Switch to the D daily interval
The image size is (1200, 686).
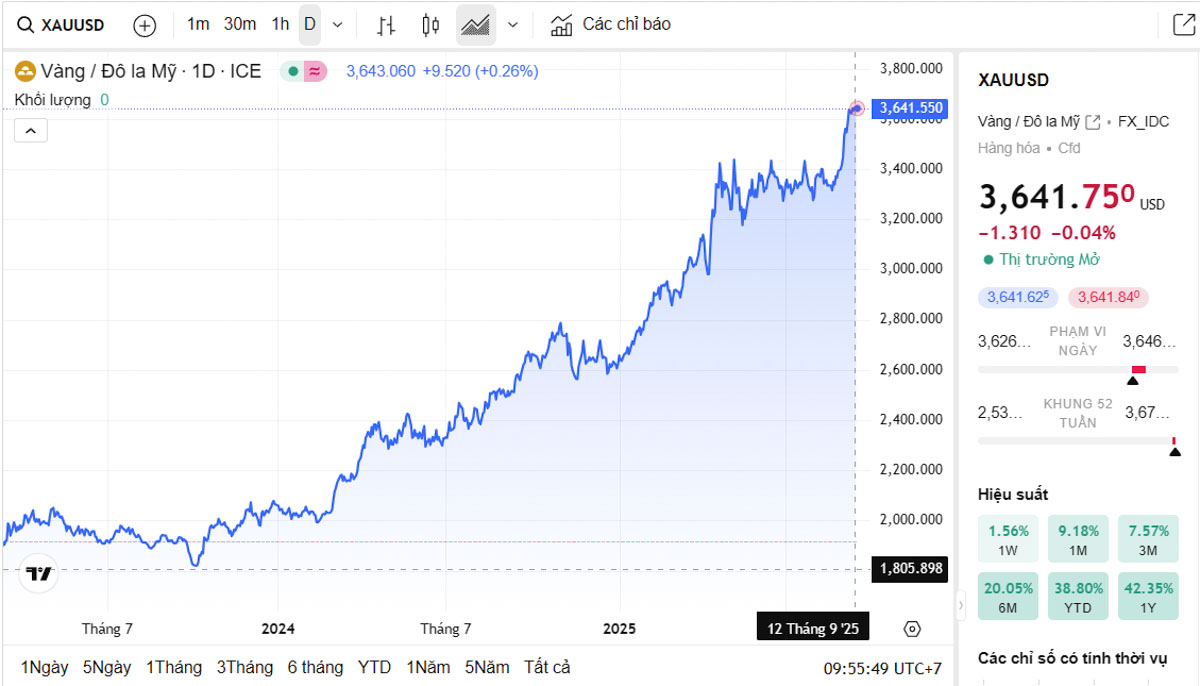(310, 24)
